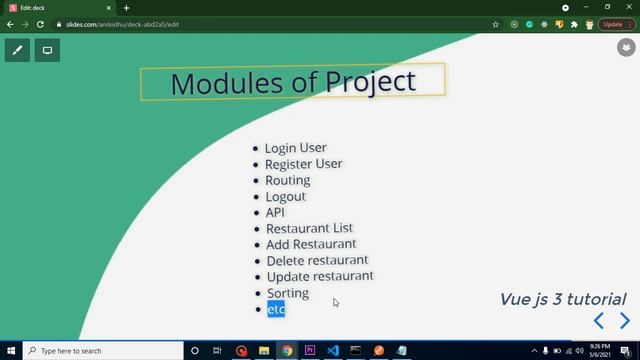Show hidden system tray icons
640x360 pixels.
[534, 351]
